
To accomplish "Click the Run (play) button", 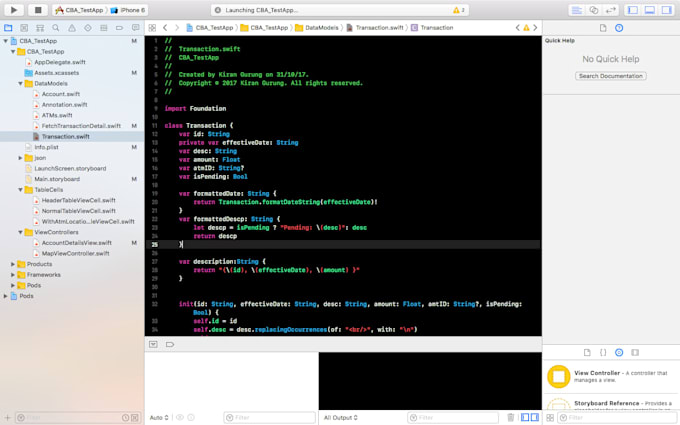I will click(15, 10).
